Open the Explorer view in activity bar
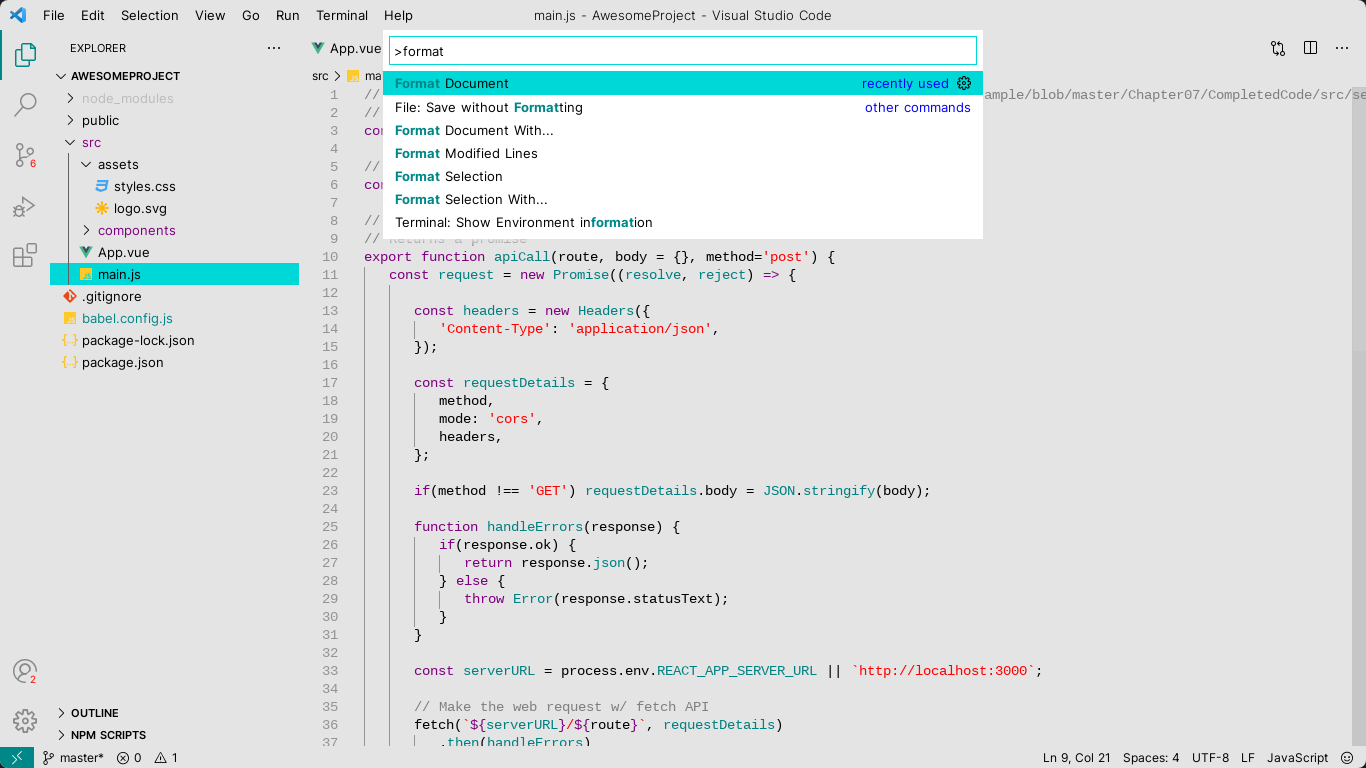 (x=25, y=55)
